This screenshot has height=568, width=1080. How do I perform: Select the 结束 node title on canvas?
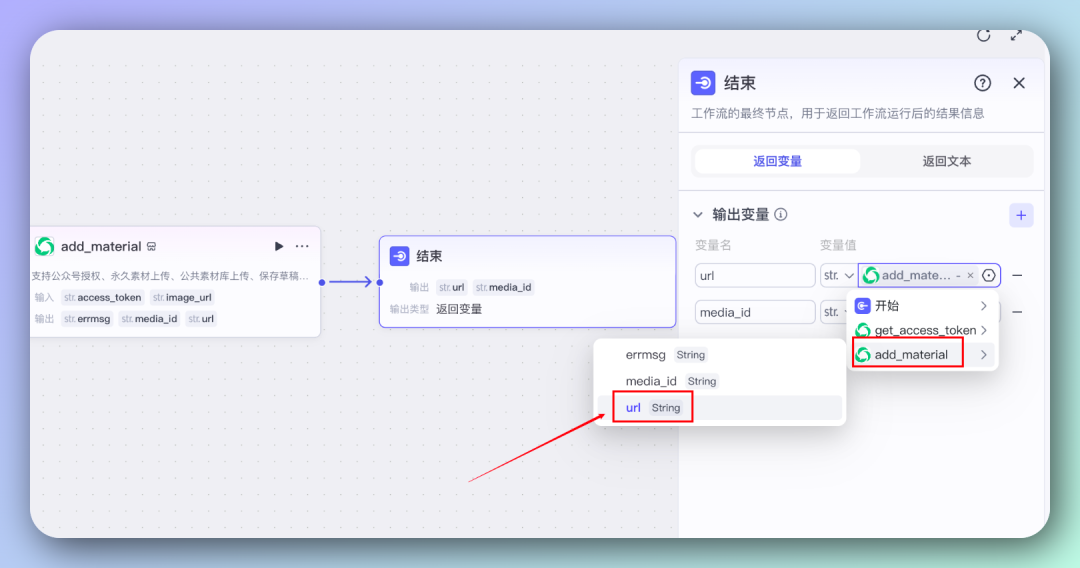429,256
